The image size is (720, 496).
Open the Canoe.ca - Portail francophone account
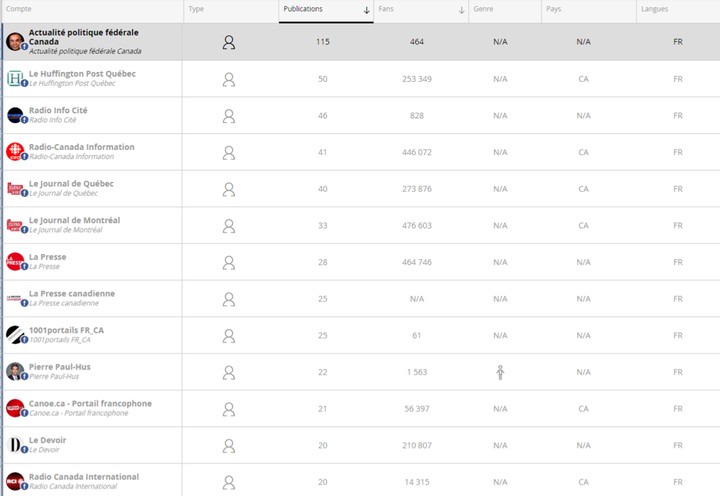pos(90,404)
